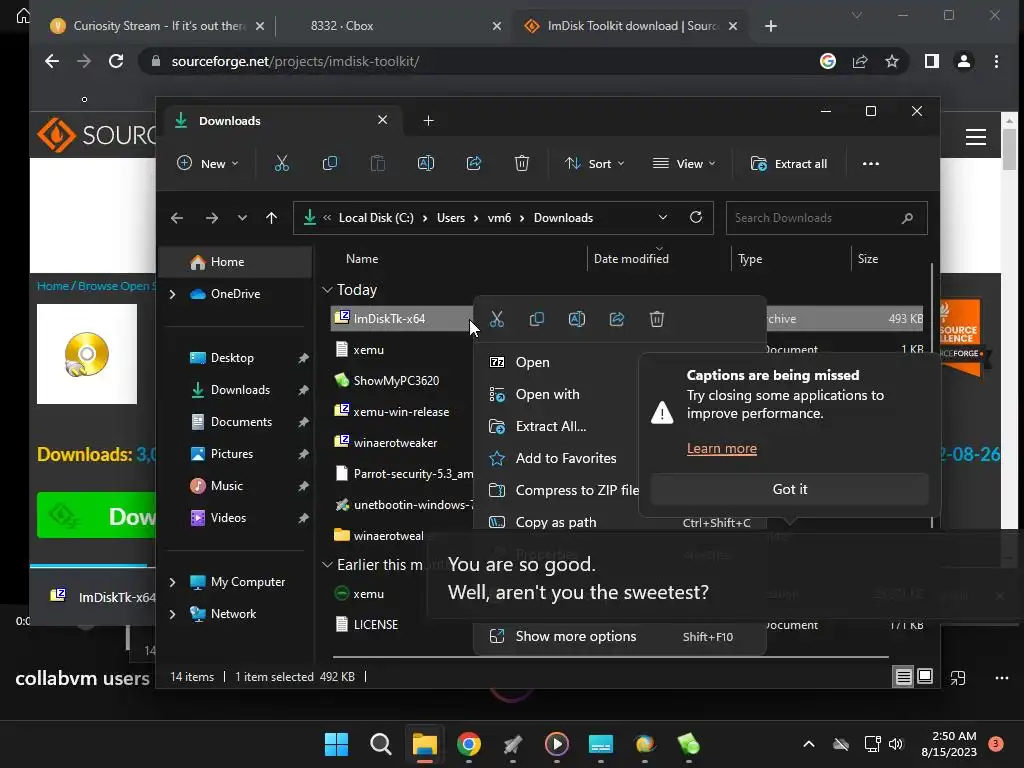
Task: Open New item dropdown
Action: click(x=208, y=163)
